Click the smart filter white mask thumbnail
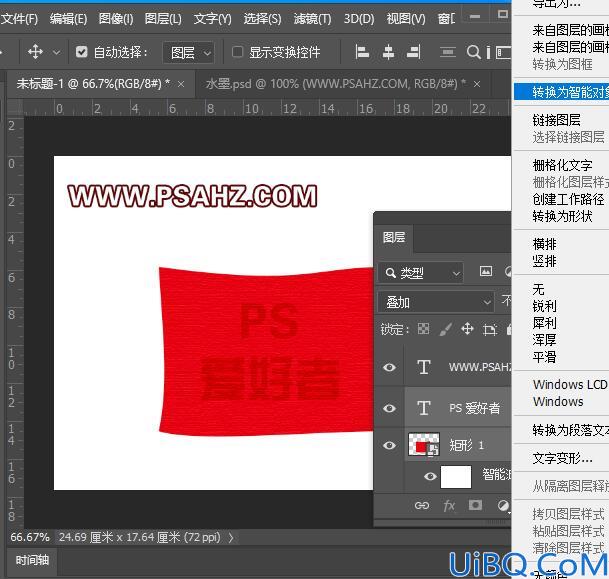Viewport: 609px width, 579px height. tap(456, 476)
